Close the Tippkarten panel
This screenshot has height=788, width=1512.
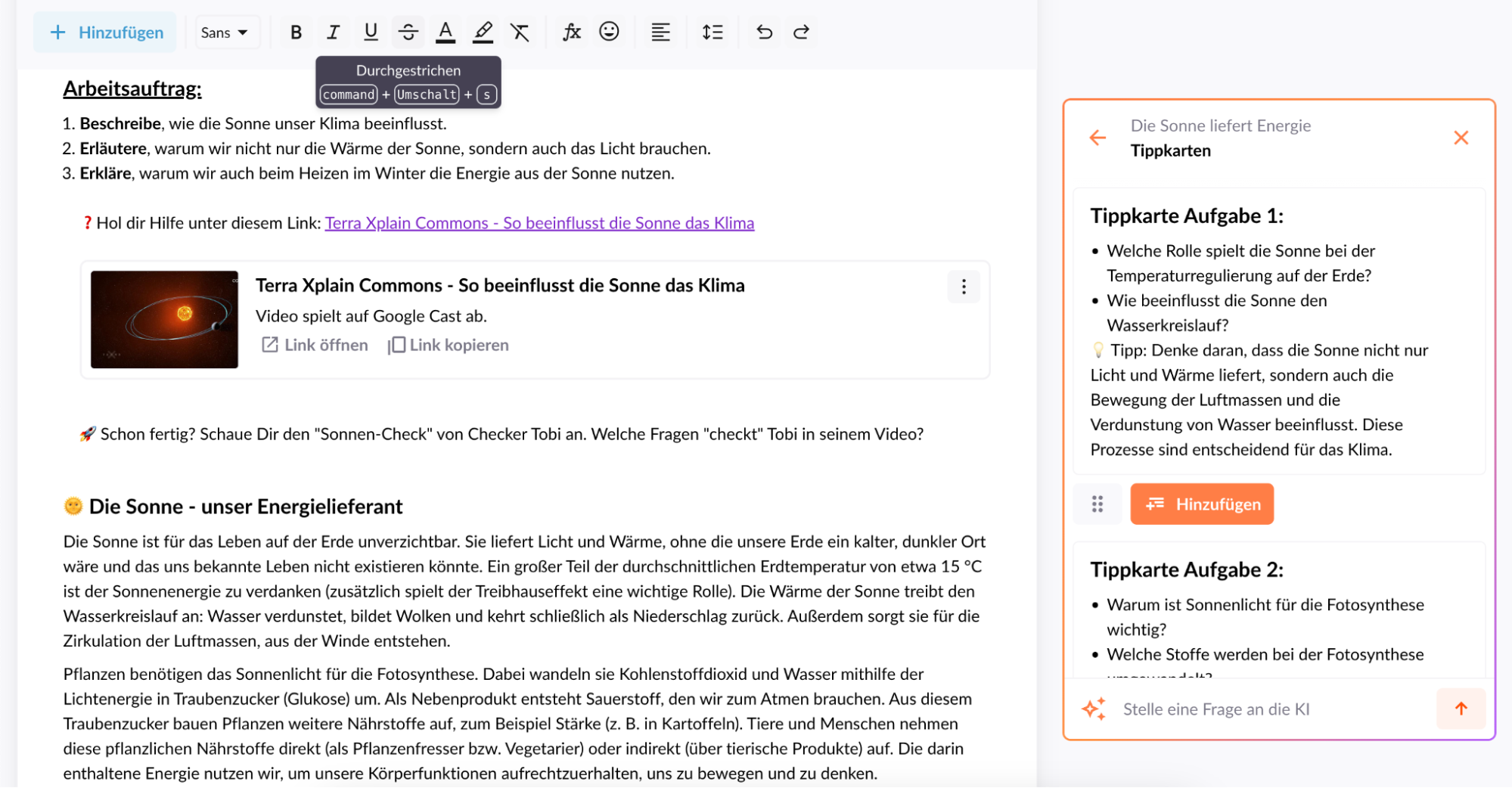coord(1461,137)
